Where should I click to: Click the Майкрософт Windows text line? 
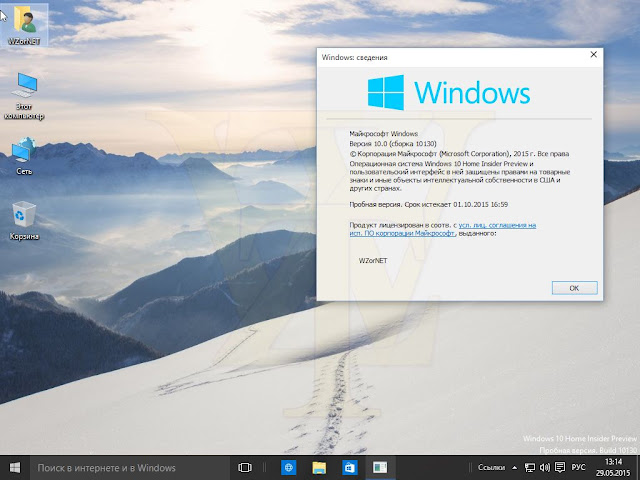click(x=384, y=133)
